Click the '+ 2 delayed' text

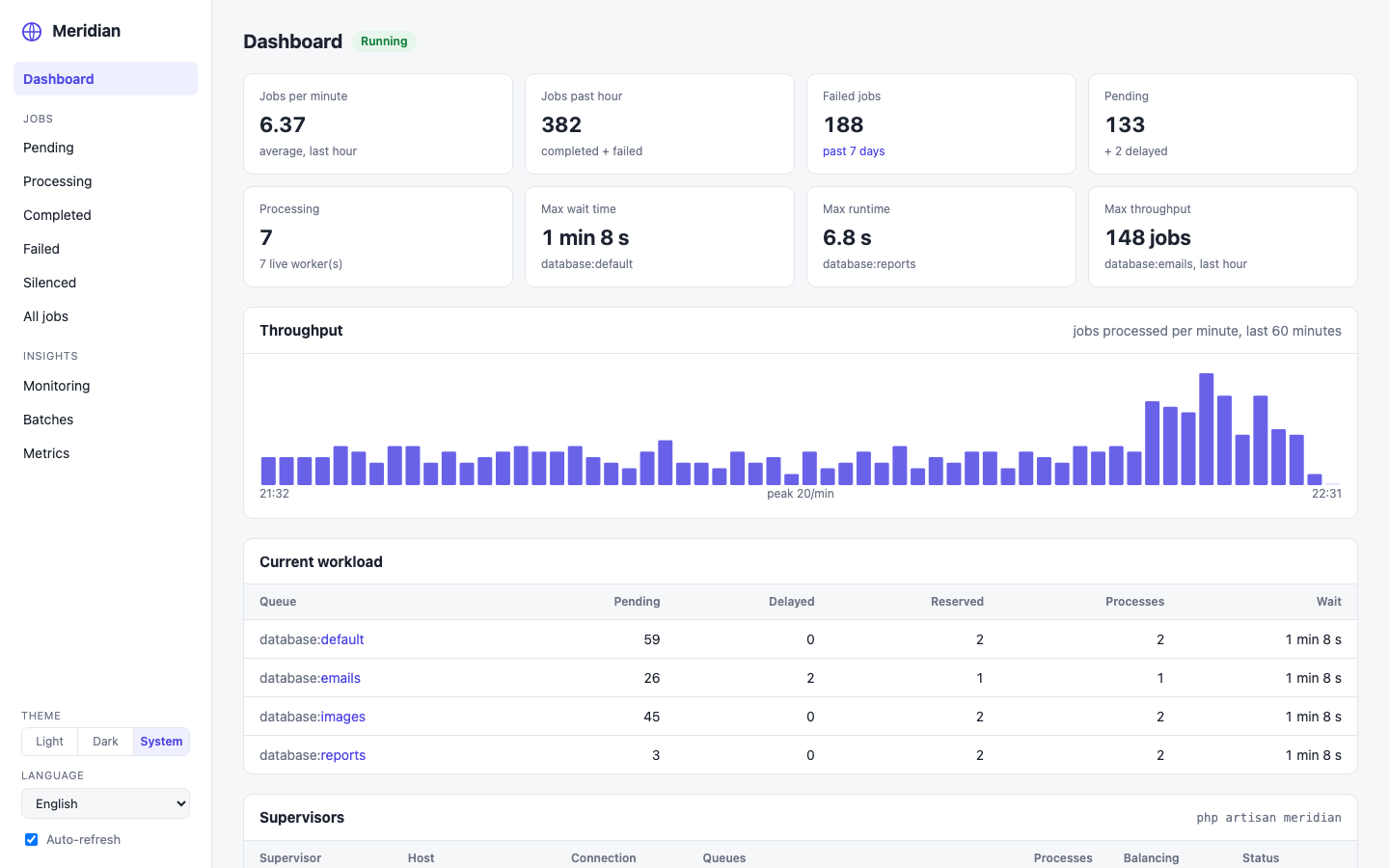pyautogui.click(x=1135, y=151)
